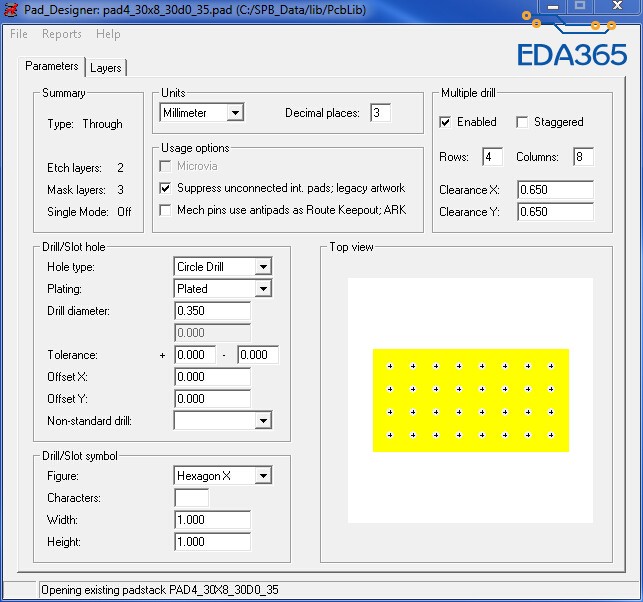The image size is (643, 602).
Task: Check the Staggered checkbox
Action: 522,122
